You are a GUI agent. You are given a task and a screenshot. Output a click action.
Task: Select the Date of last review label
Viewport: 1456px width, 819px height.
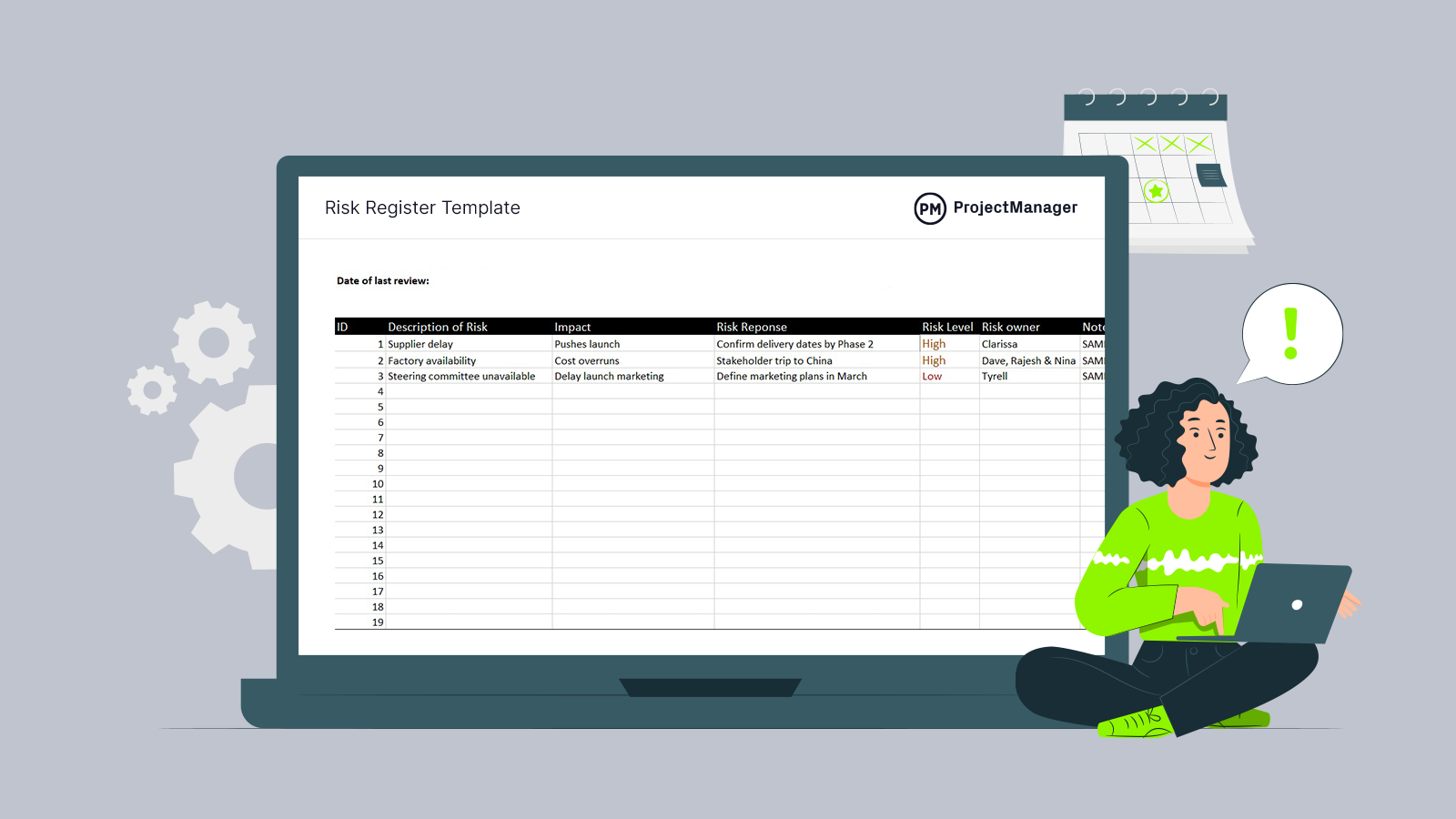pyautogui.click(x=382, y=280)
